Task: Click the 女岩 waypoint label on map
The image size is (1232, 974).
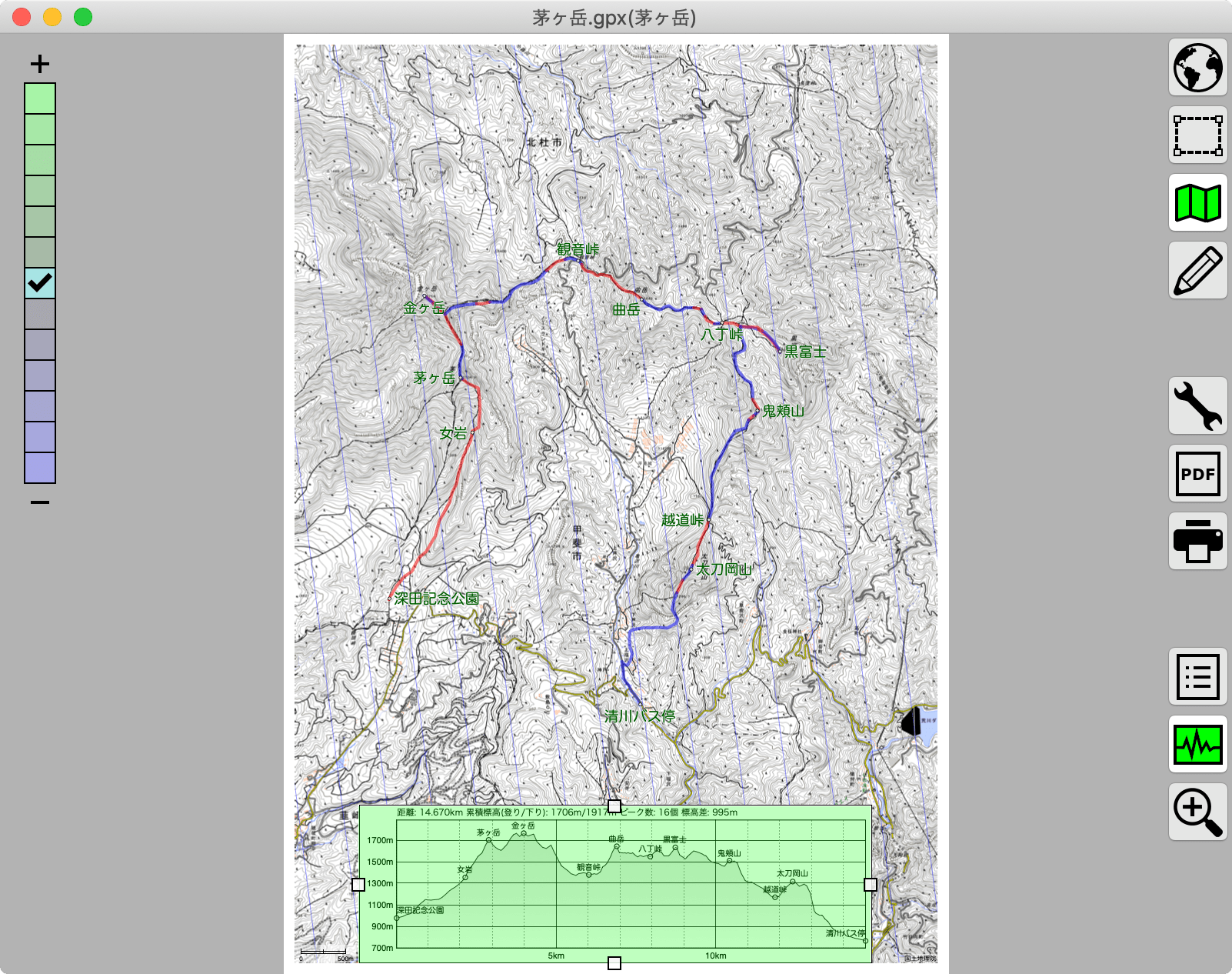Action: click(454, 434)
